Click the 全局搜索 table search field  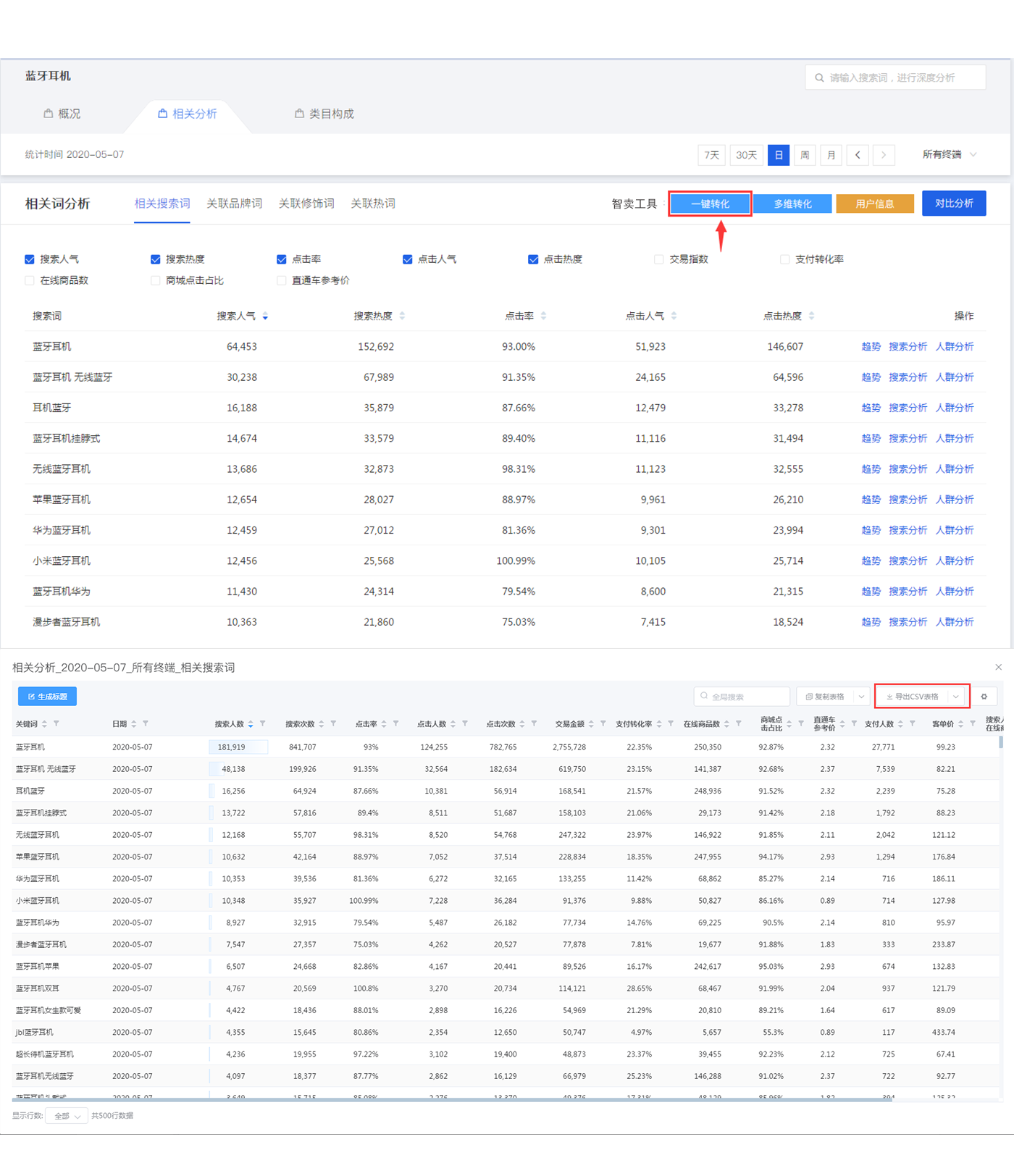[742, 697]
